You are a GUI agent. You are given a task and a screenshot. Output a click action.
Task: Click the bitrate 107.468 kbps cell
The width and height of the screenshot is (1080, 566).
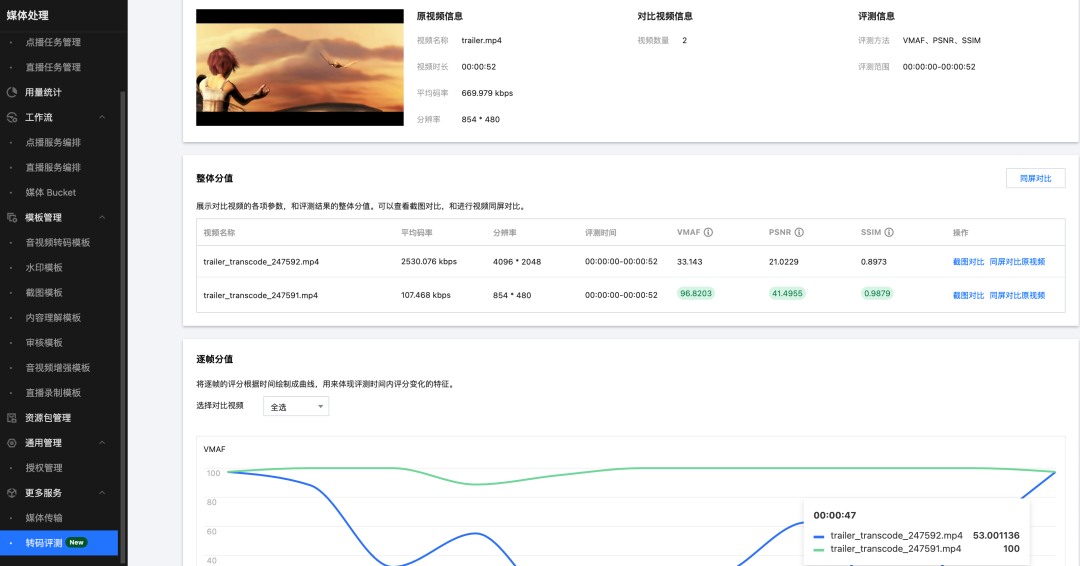tap(426, 295)
